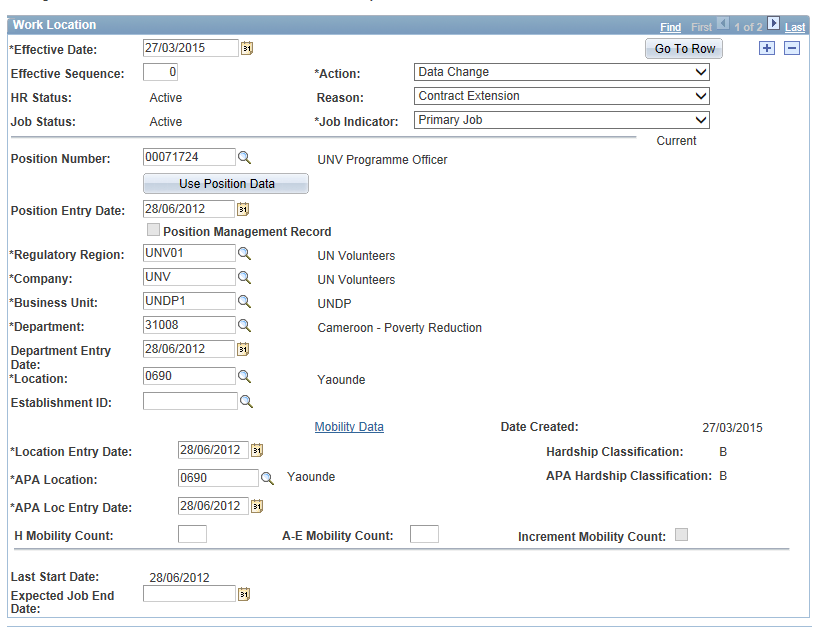838x627 pixels.
Task: Open the Action dropdown
Action: [x=562, y=72]
